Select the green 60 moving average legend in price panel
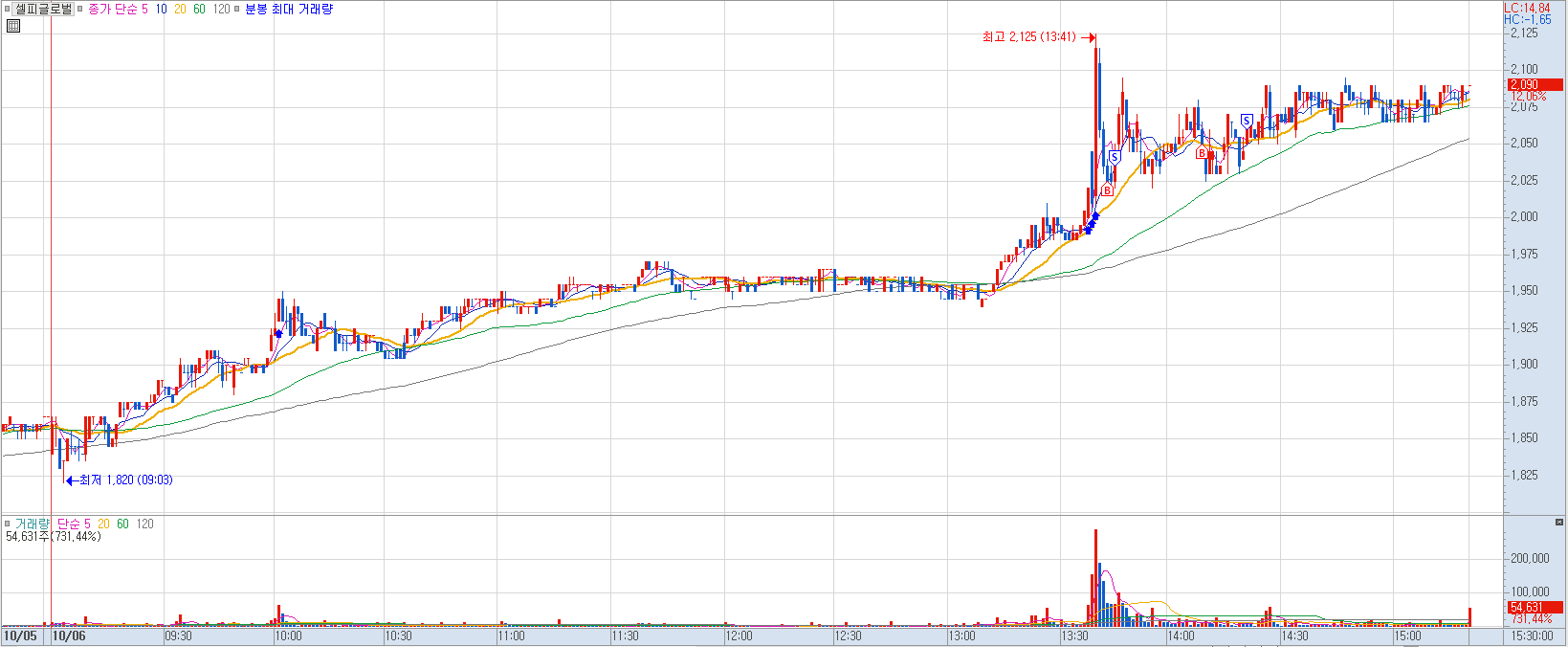This screenshot has height=647, width=1568. click(199, 9)
